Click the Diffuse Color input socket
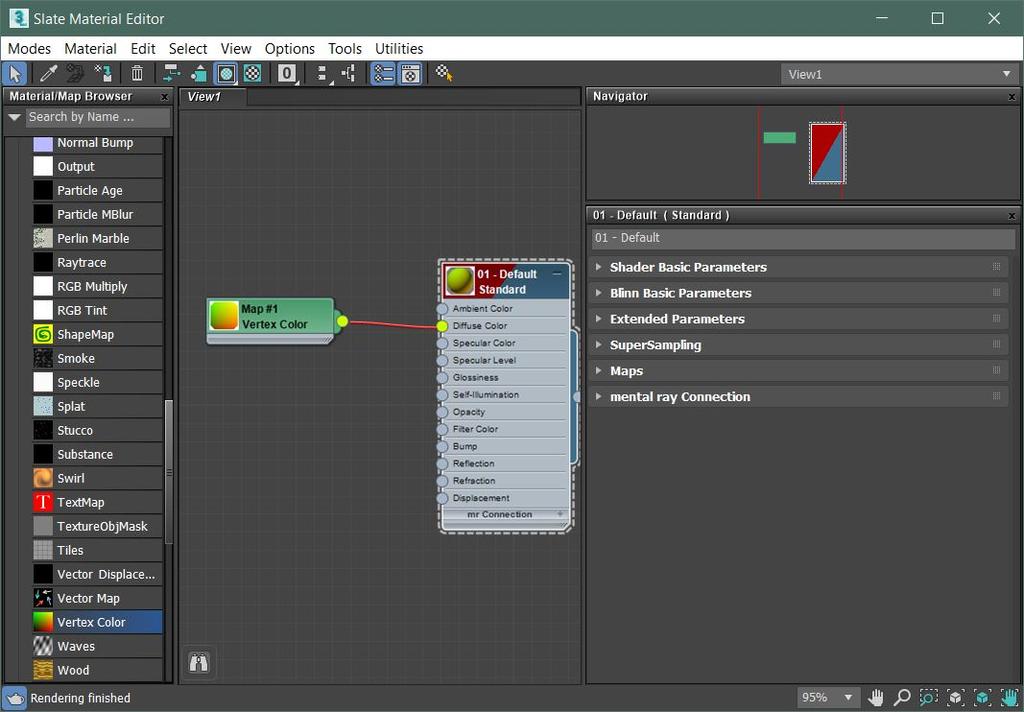The height and width of the screenshot is (712, 1024). [x=442, y=326]
